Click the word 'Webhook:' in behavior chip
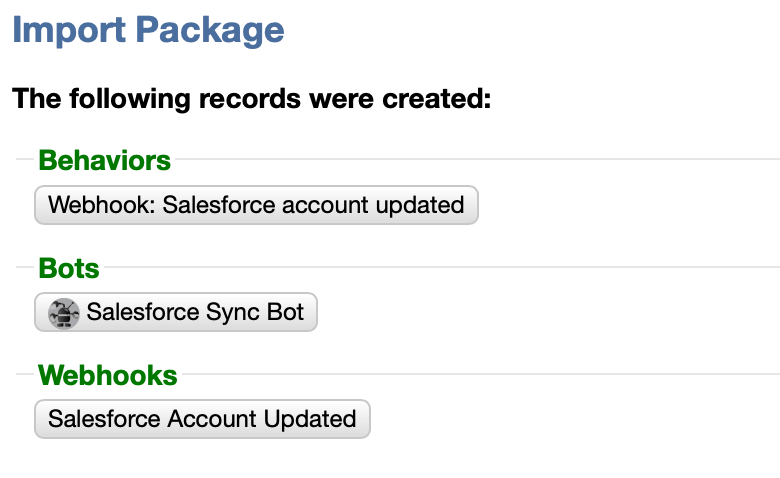Viewport: 780px width, 478px height. point(102,205)
